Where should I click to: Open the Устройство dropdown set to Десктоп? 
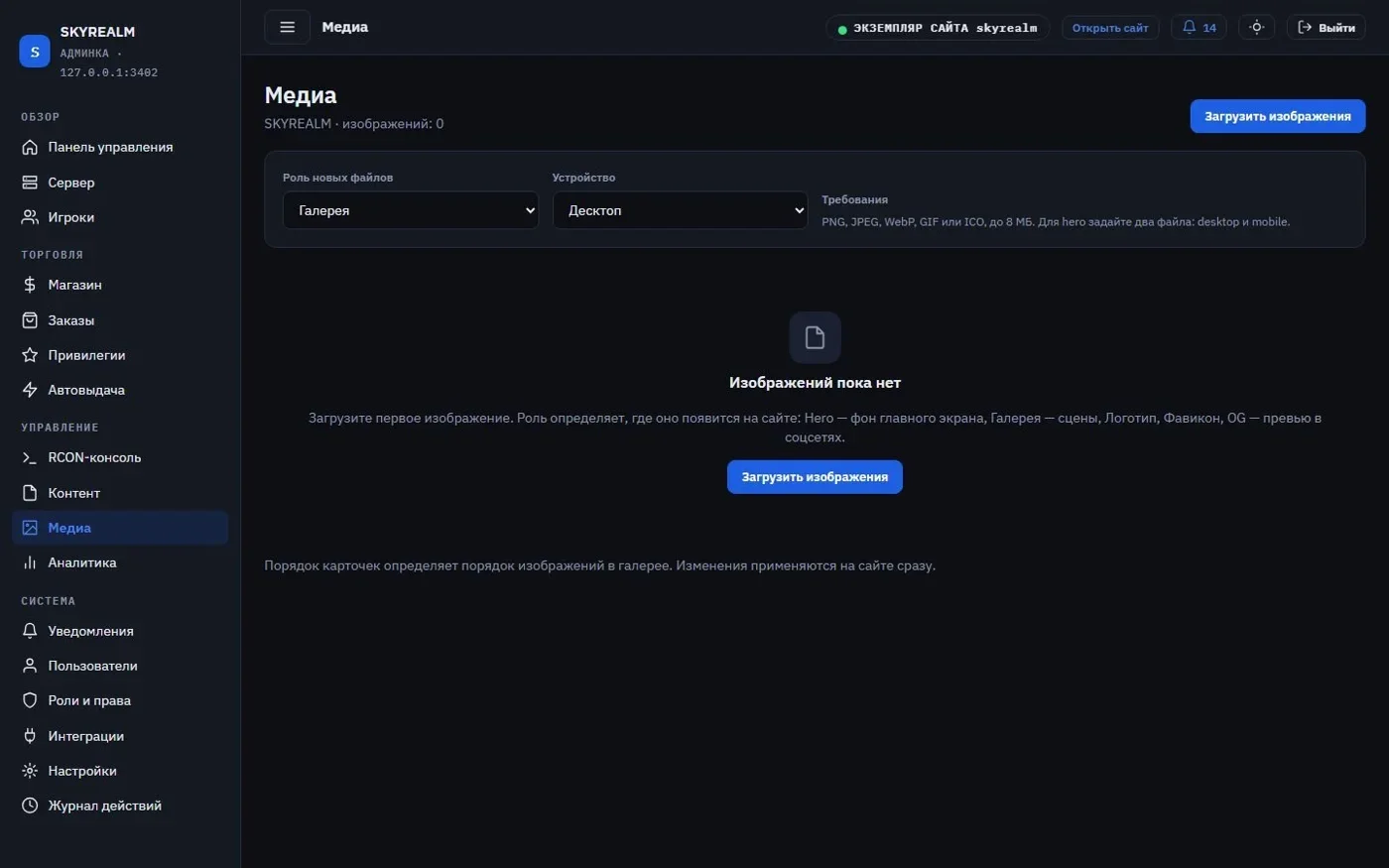(x=681, y=210)
